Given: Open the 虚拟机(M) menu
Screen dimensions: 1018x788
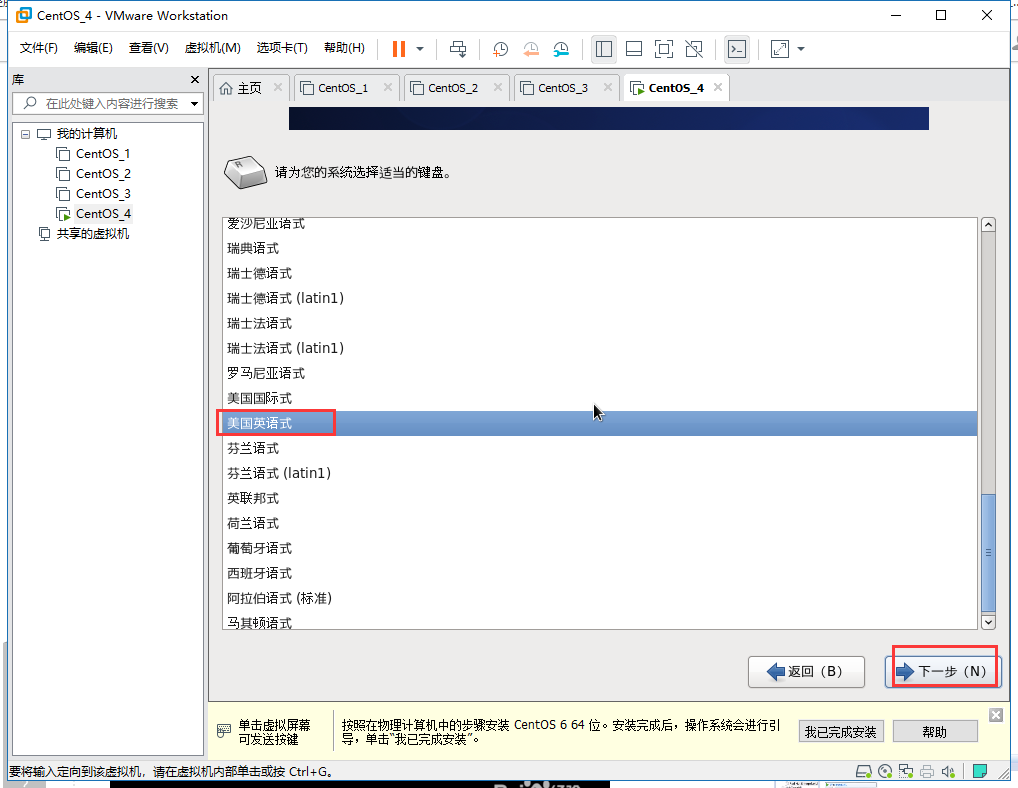Looking at the screenshot, I should coord(212,48).
